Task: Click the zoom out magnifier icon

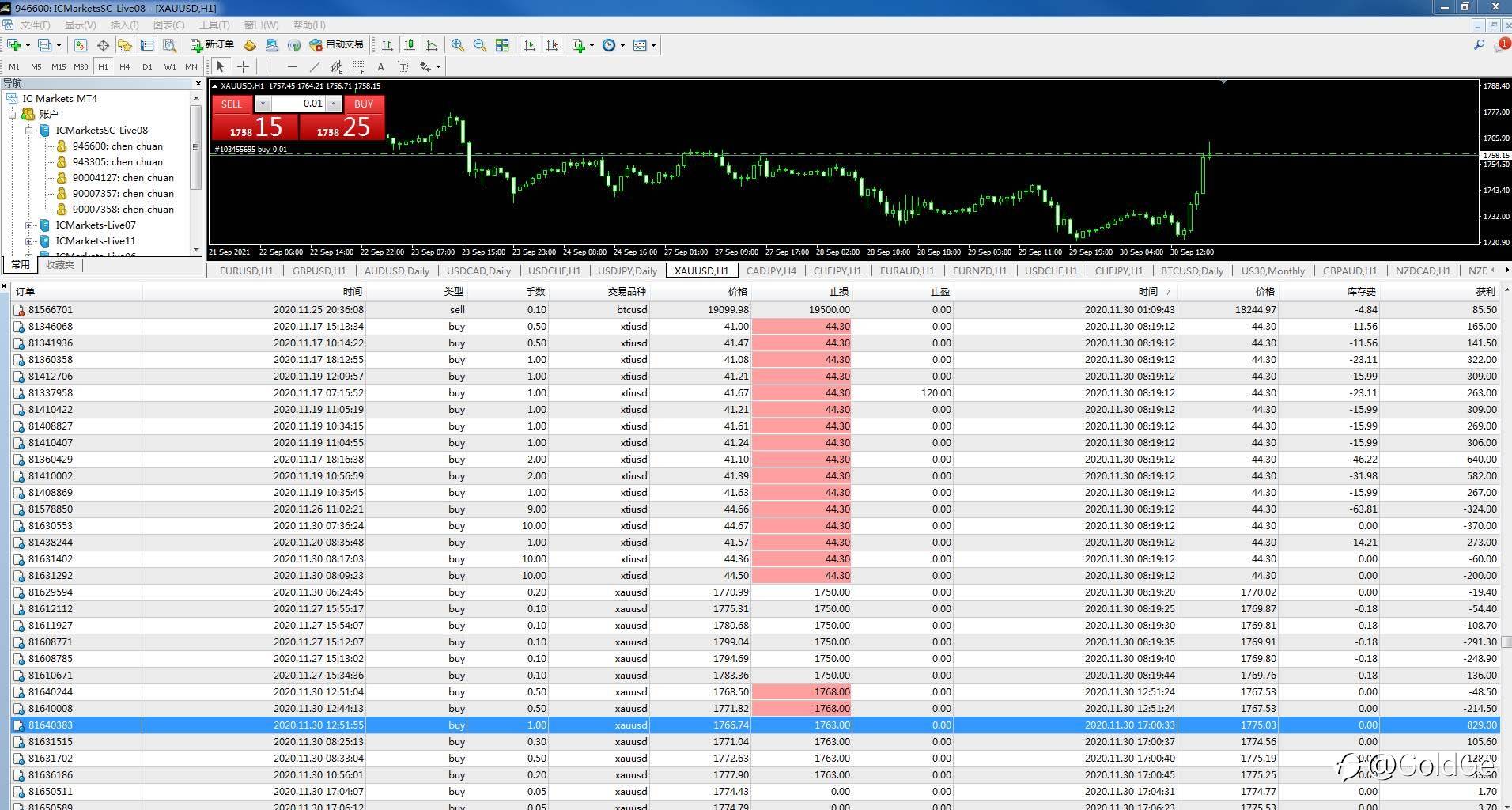Action: [479, 45]
